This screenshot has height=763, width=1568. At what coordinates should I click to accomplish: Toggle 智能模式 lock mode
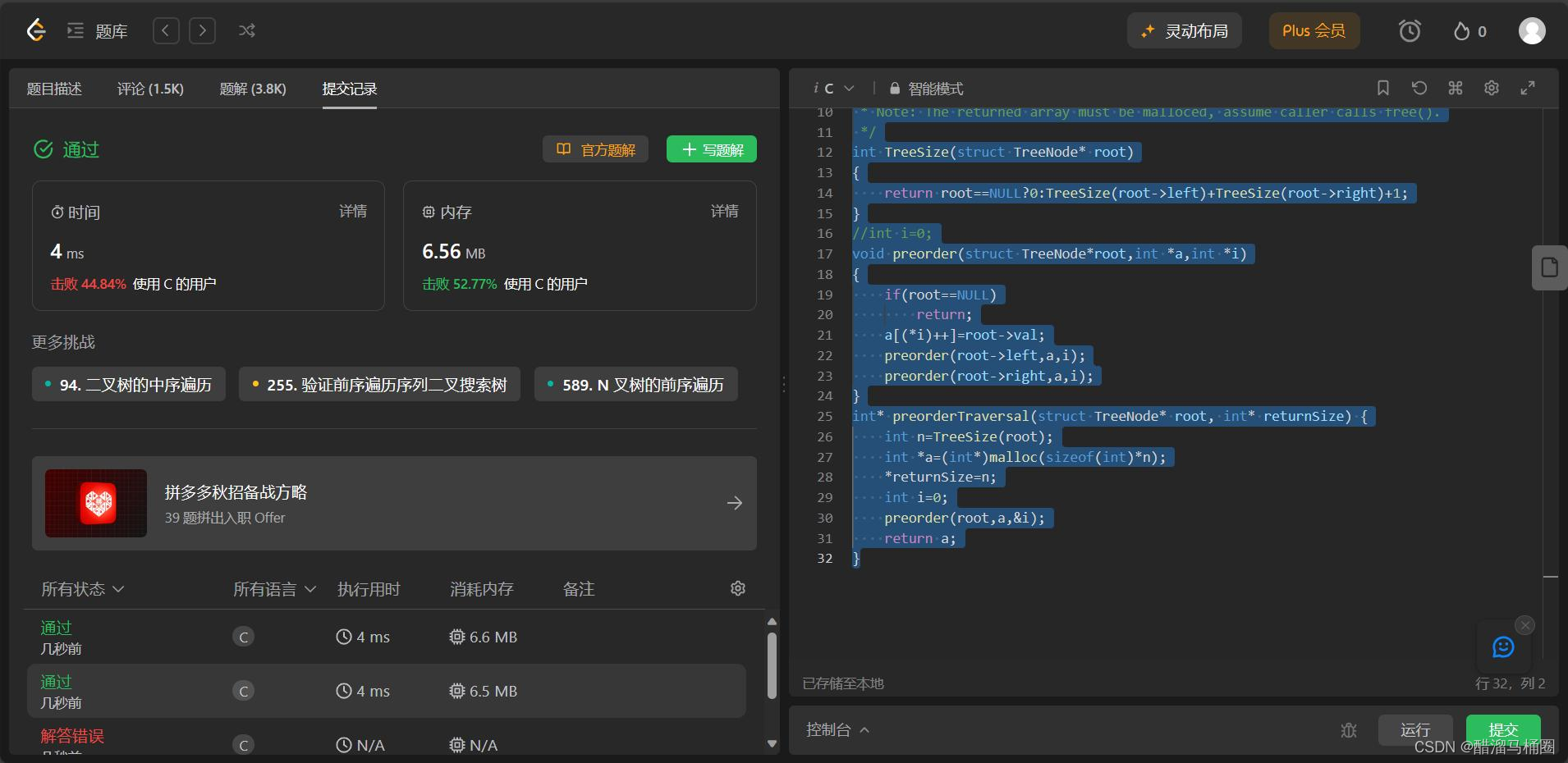tap(927, 89)
